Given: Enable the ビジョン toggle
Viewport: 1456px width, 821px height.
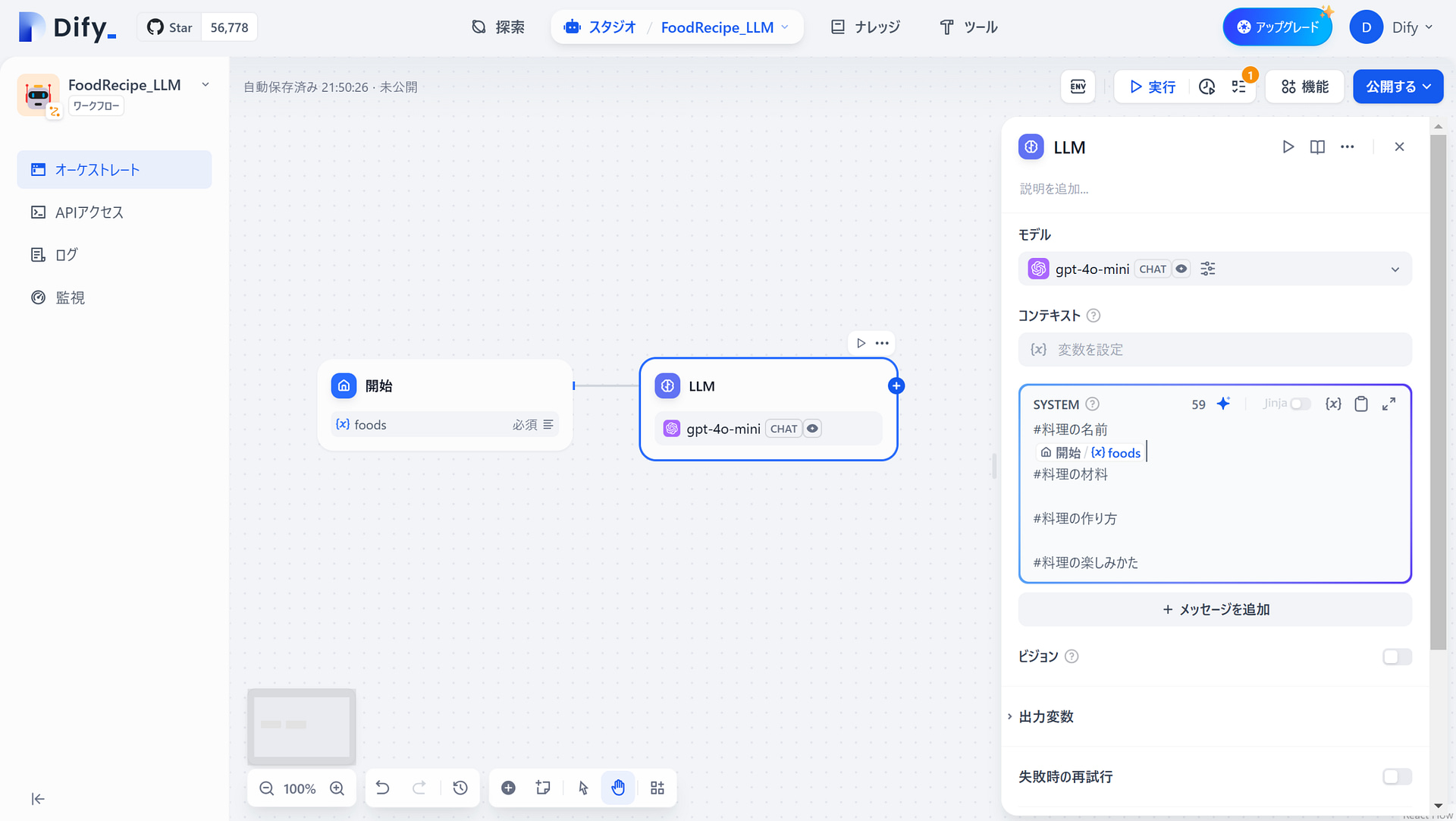Looking at the screenshot, I should tap(1396, 656).
